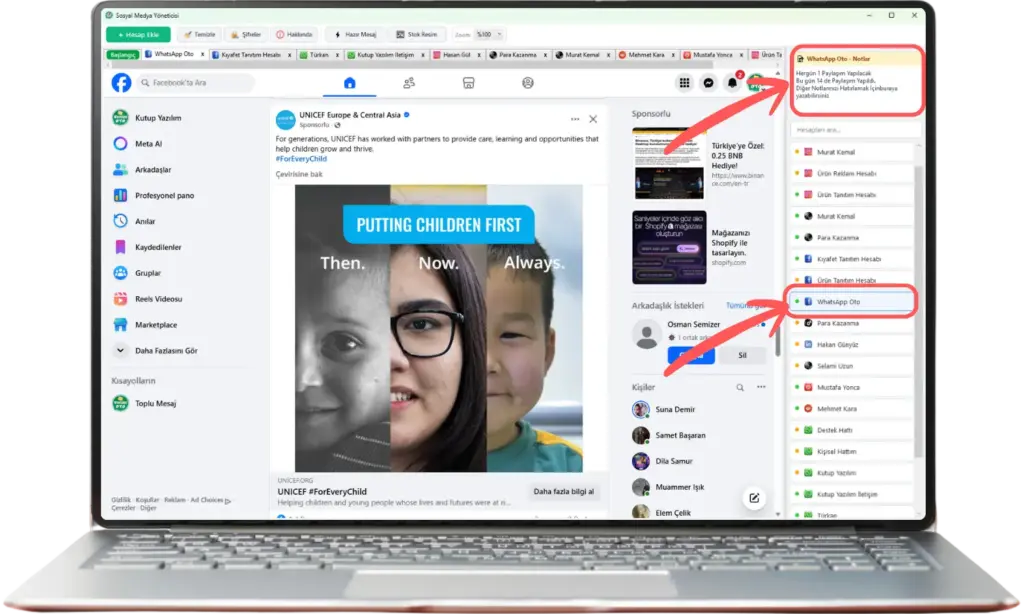Viewport: 1024px width, 614px height.
Task: Click the account list vertical scrollbar
Action: [918, 311]
